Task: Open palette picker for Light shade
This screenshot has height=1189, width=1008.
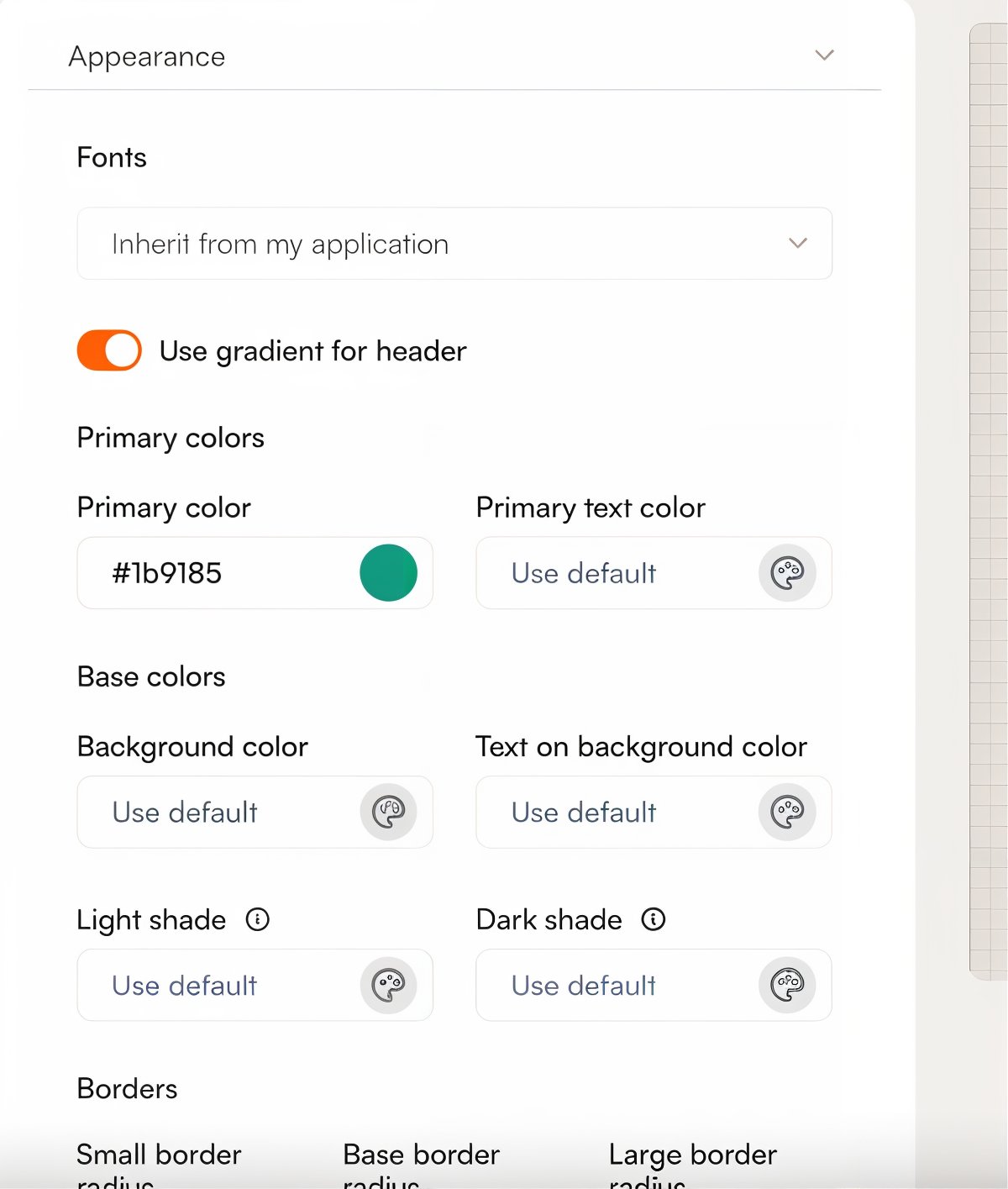Action: [388, 985]
